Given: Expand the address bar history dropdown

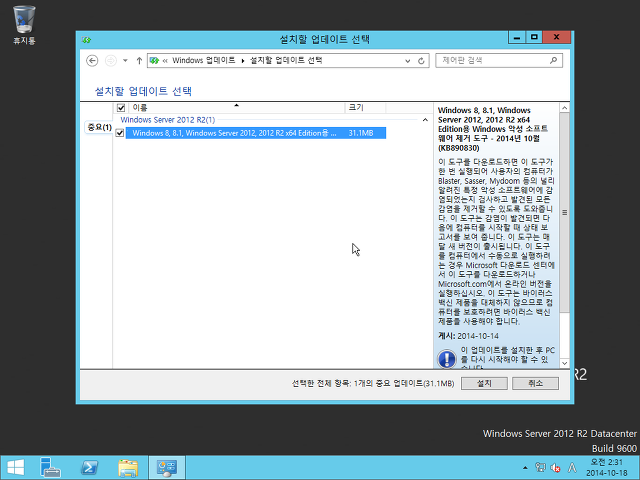Looking at the screenshot, I should pyautogui.click(x=407, y=61).
